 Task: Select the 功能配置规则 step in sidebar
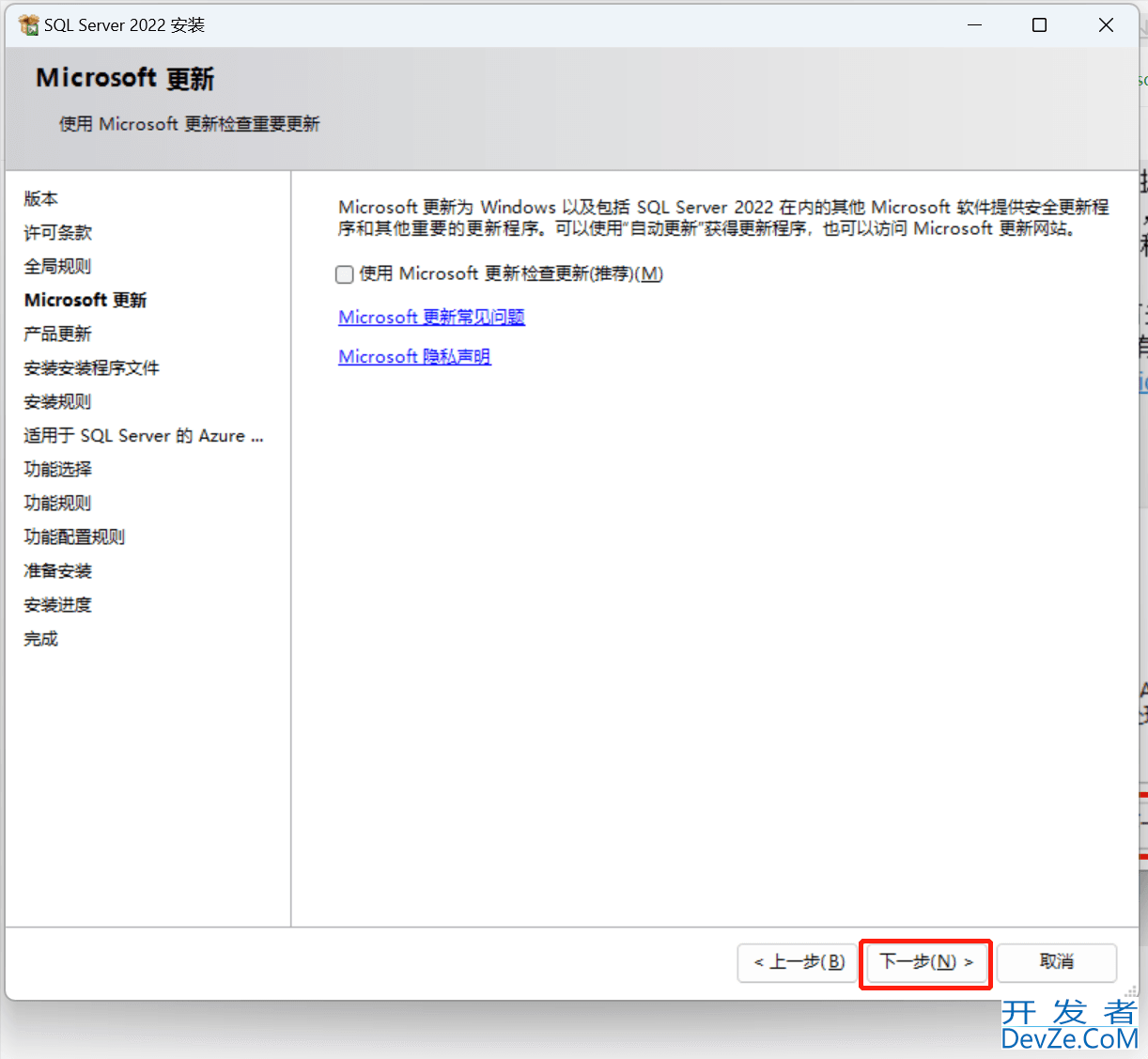tap(75, 537)
